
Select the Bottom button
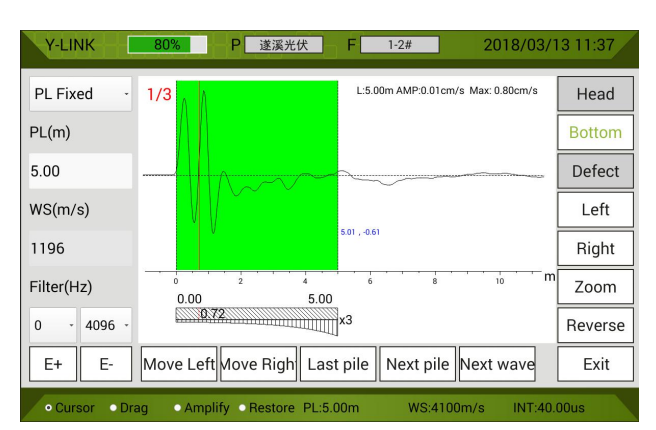click(x=595, y=132)
